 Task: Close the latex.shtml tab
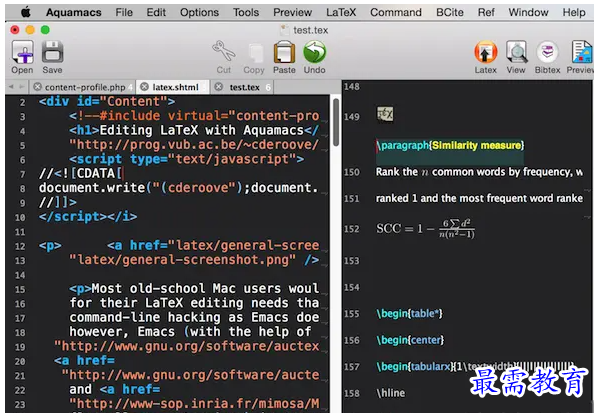tap(144, 87)
